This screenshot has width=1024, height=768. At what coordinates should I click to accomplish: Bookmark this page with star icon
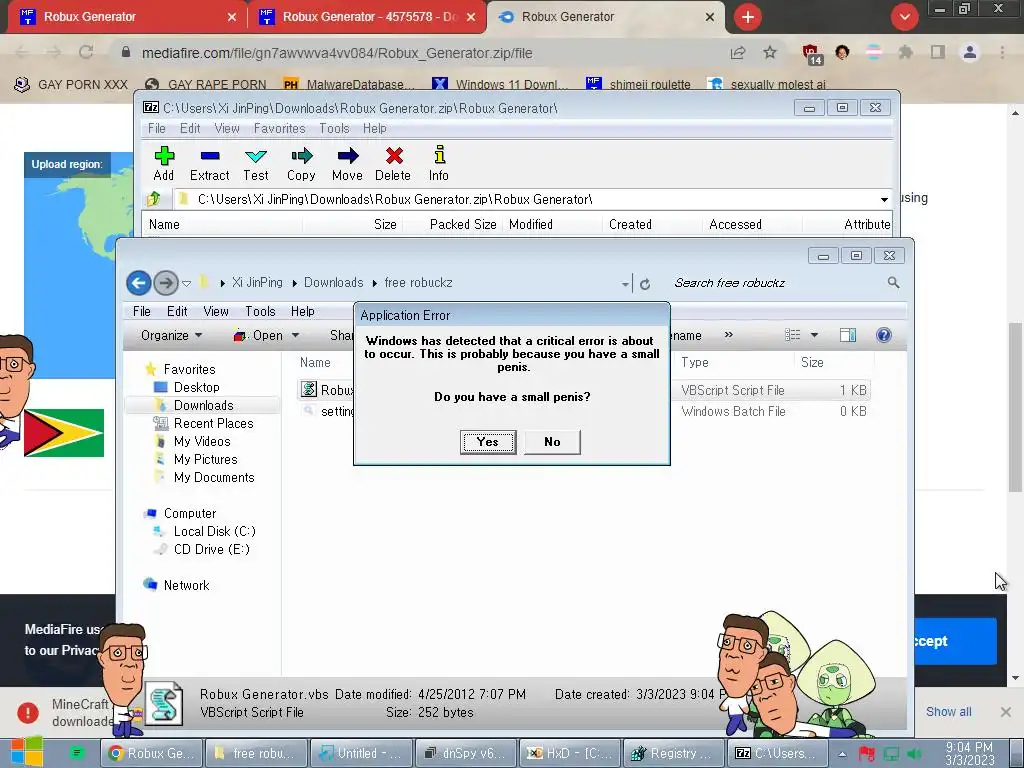coord(770,52)
